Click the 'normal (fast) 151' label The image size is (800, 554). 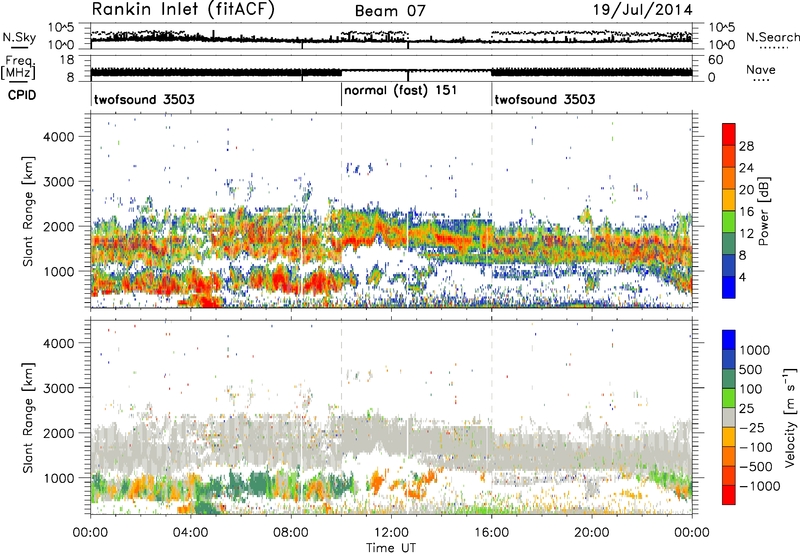click(x=400, y=90)
